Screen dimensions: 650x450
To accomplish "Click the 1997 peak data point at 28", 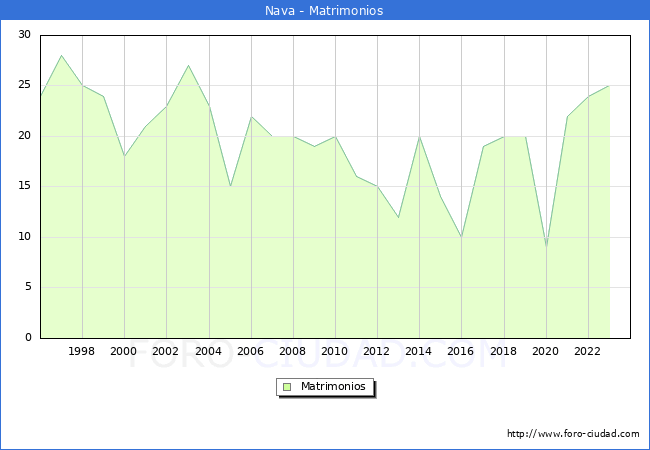I will pos(61,55).
